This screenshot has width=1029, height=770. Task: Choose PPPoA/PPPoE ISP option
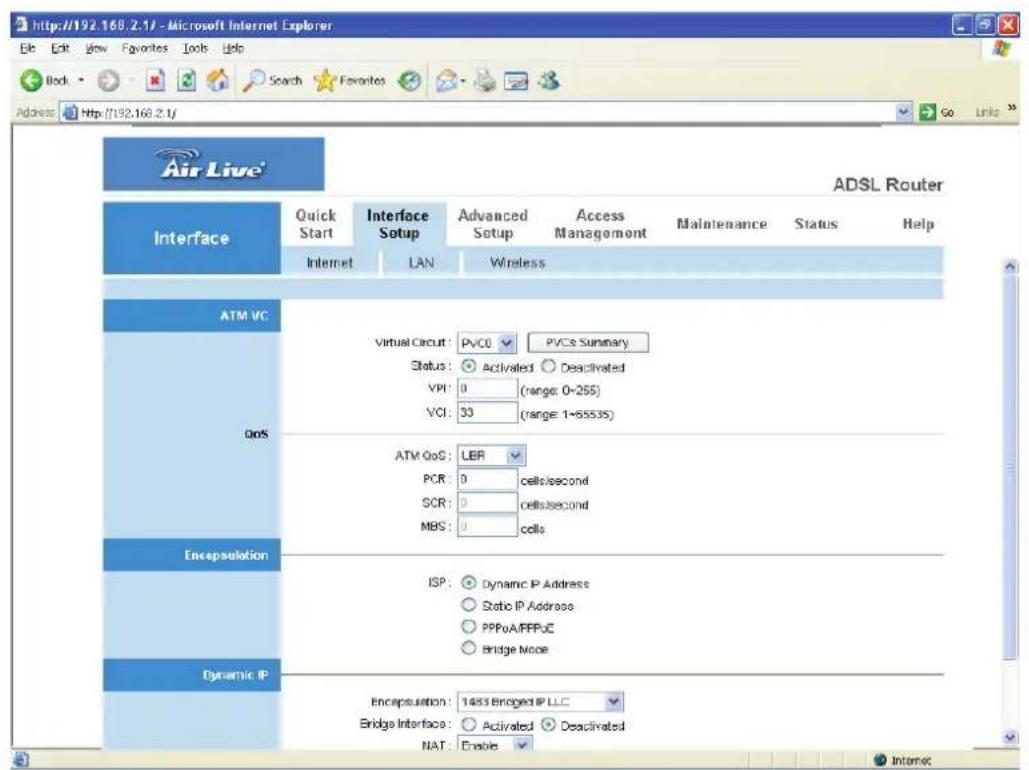click(469, 626)
